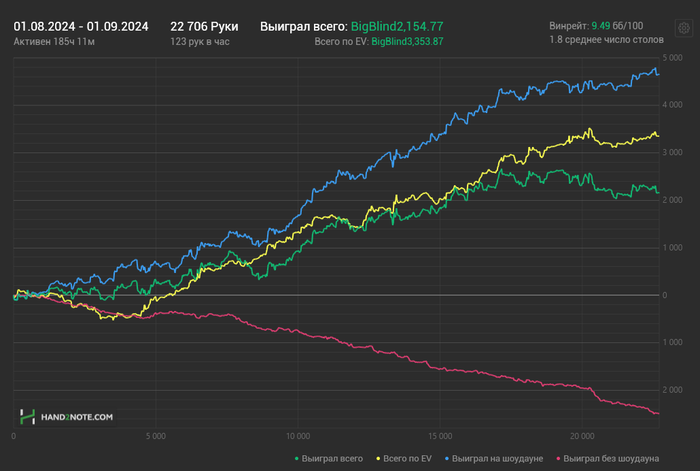Click the 20 000 x-axis label
700x471 pixels.
coord(582,436)
